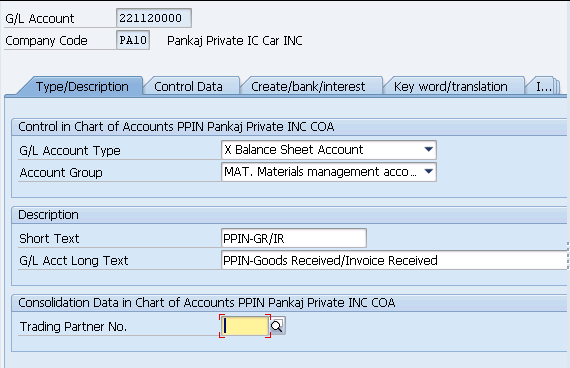Image resolution: width=570 pixels, height=368 pixels.
Task: Open the Create/bank/interest tab
Action: point(308,87)
